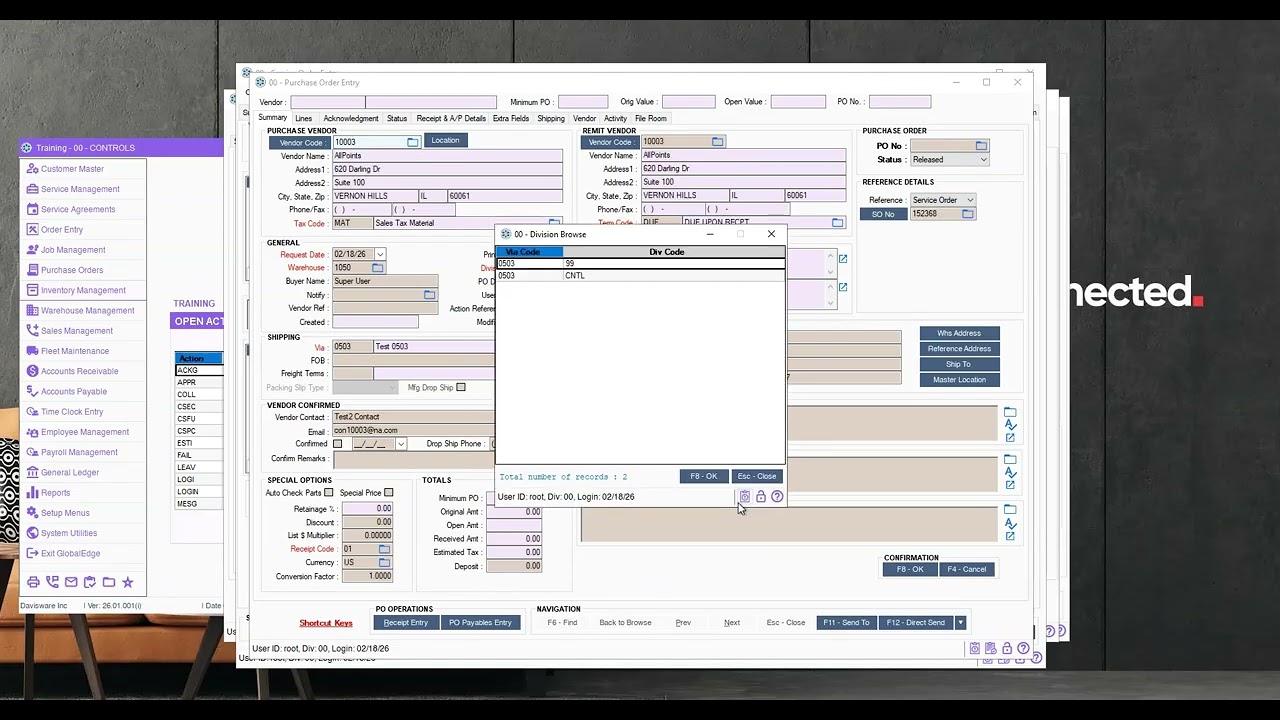The image size is (1280, 720).
Task: Open the Reference dropdown showing Service Order
Action: point(969,200)
